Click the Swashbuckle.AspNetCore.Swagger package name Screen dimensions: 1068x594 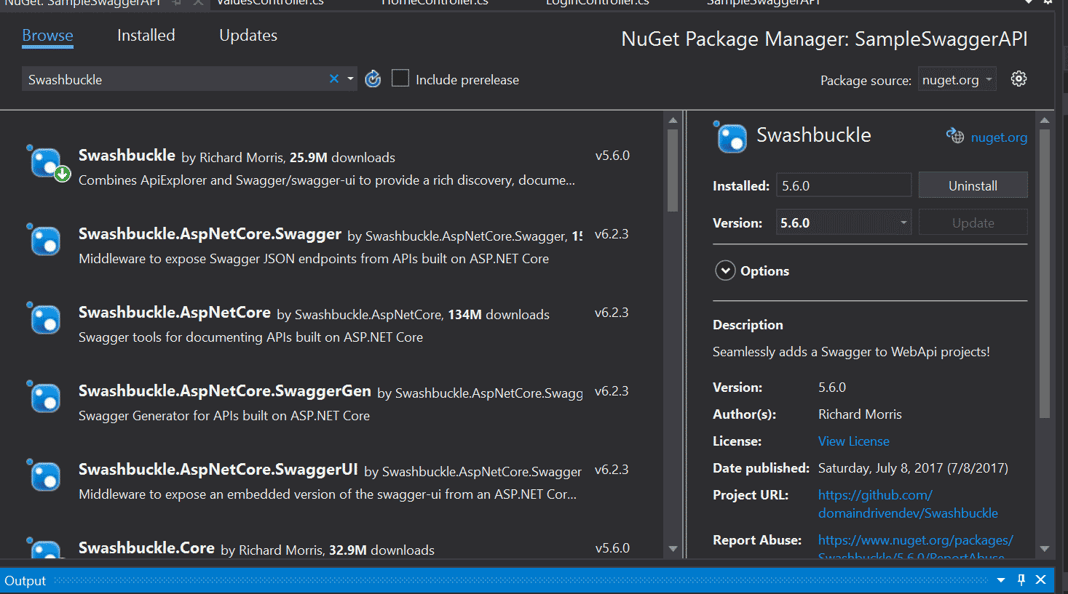[x=210, y=234]
